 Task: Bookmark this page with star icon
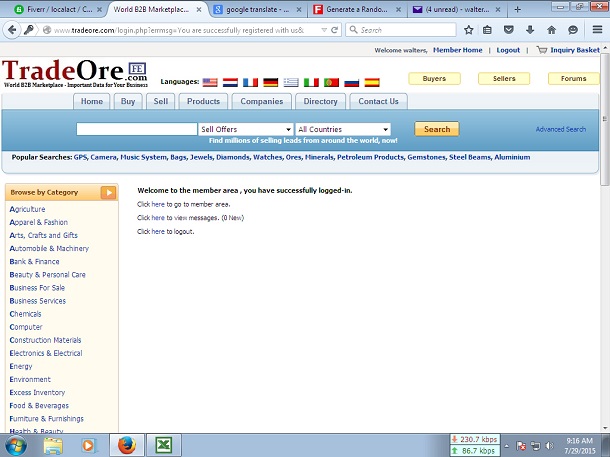(x=468, y=30)
